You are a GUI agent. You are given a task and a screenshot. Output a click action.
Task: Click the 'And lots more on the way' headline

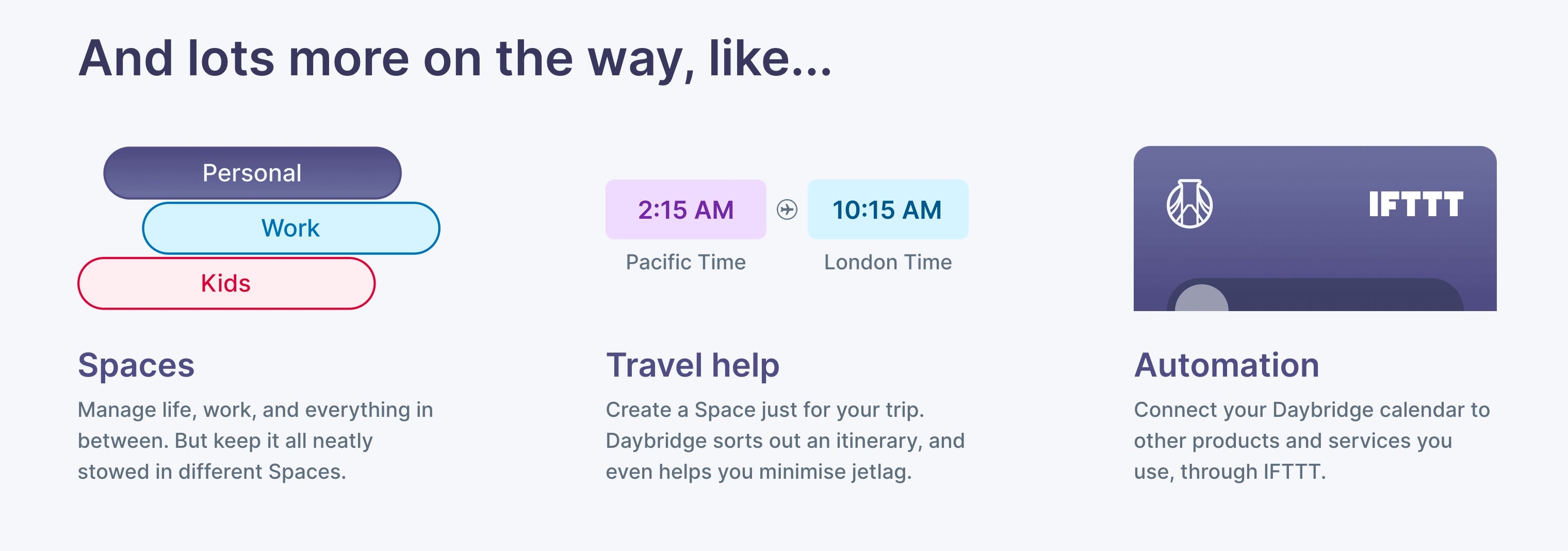[455, 59]
